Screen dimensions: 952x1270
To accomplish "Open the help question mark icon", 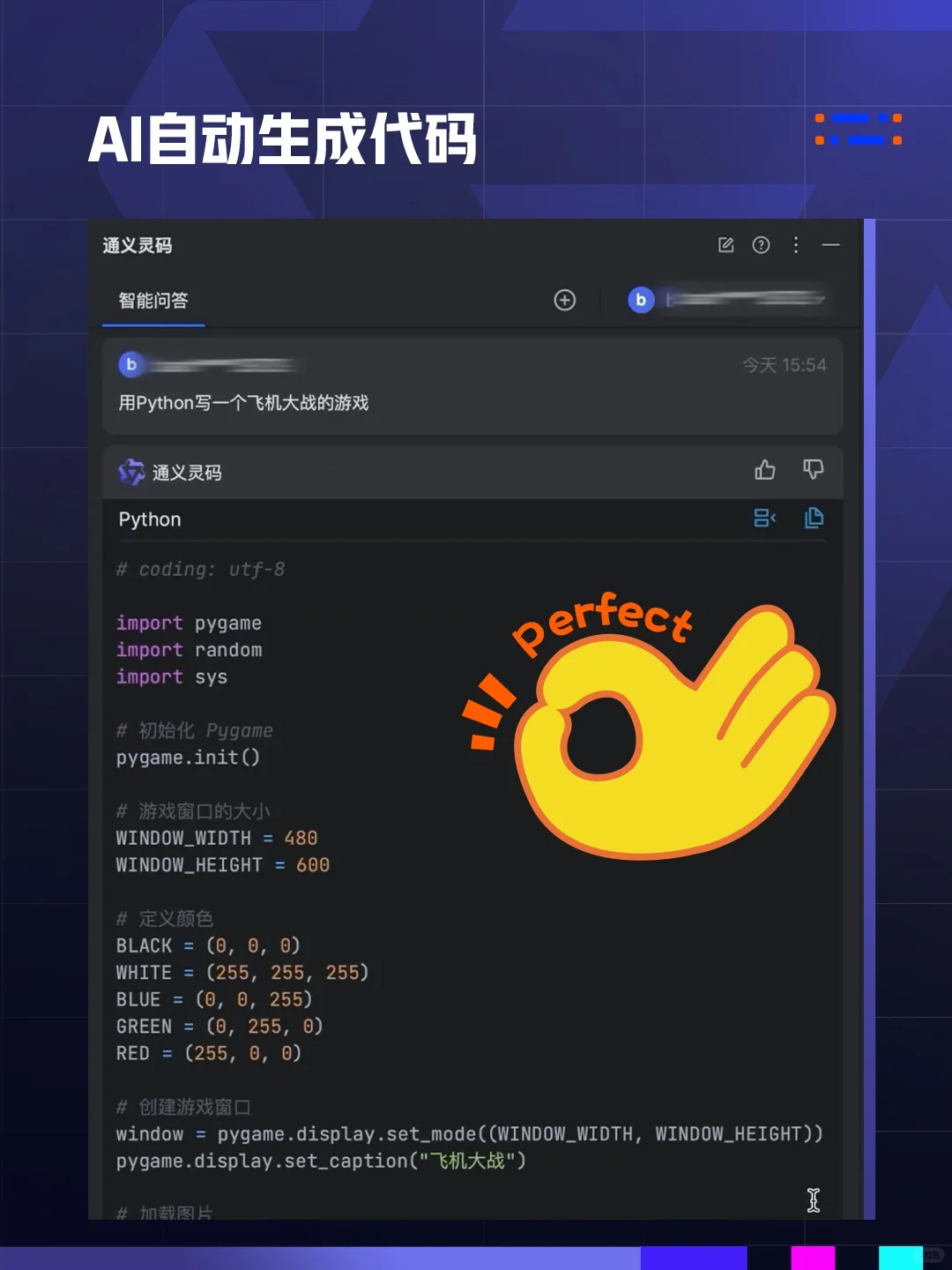I will pos(761,245).
